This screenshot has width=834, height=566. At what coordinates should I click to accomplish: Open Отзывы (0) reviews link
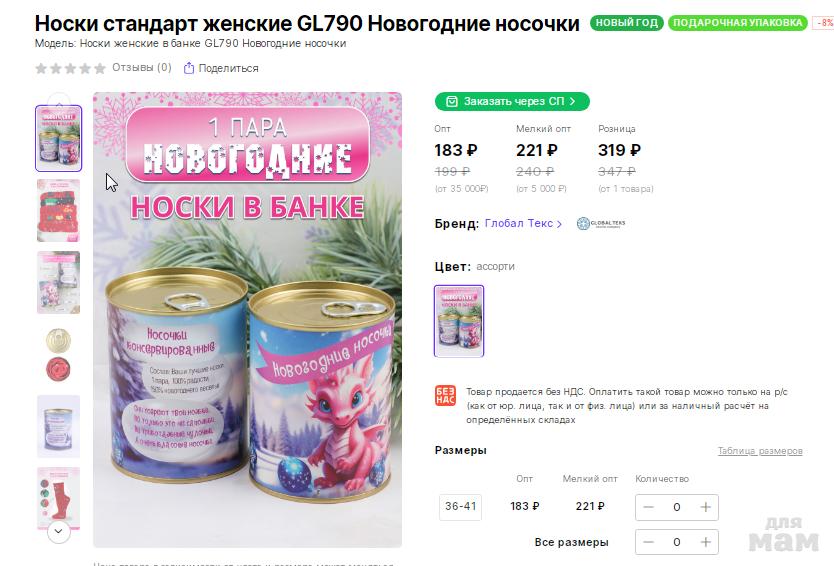click(141, 68)
